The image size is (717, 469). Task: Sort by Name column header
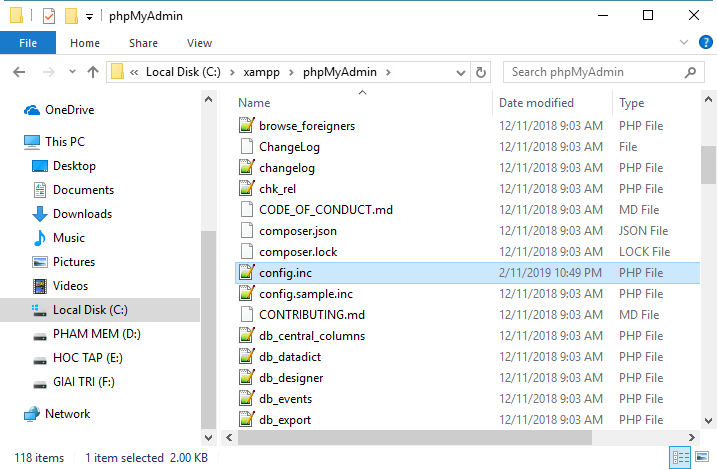(254, 103)
